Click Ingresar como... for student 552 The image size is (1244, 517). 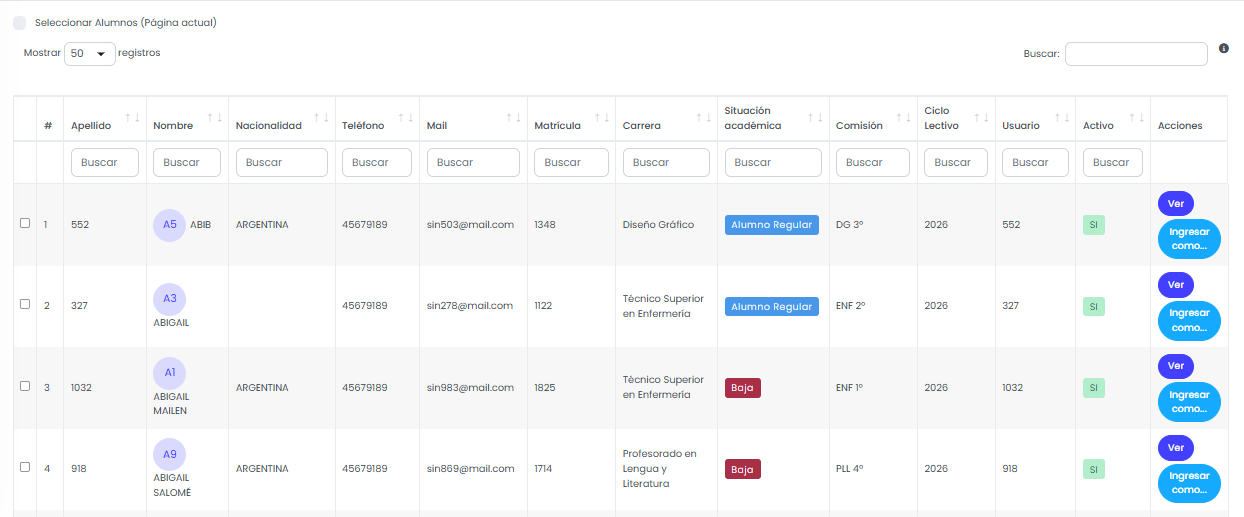point(1189,239)
